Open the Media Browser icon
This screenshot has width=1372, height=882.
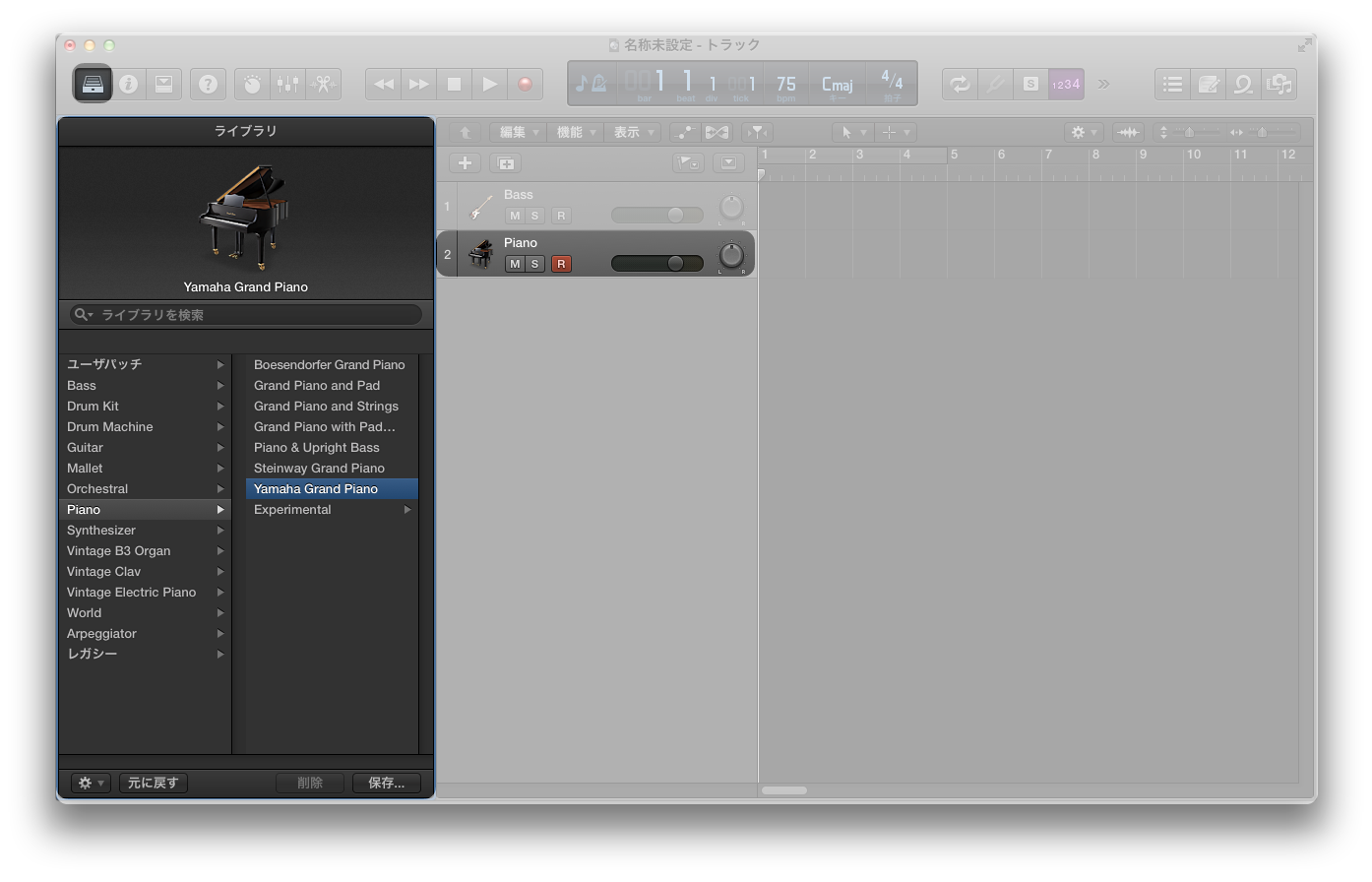pos(1279,84)
